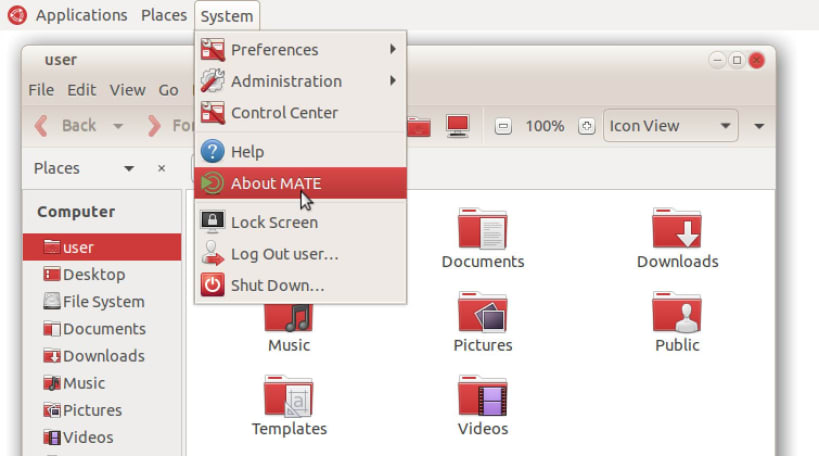This screenshot has height=456, width=819.
Task: Select the Templates folder icon
Action: pyautogui.click(x=289, y=396)
